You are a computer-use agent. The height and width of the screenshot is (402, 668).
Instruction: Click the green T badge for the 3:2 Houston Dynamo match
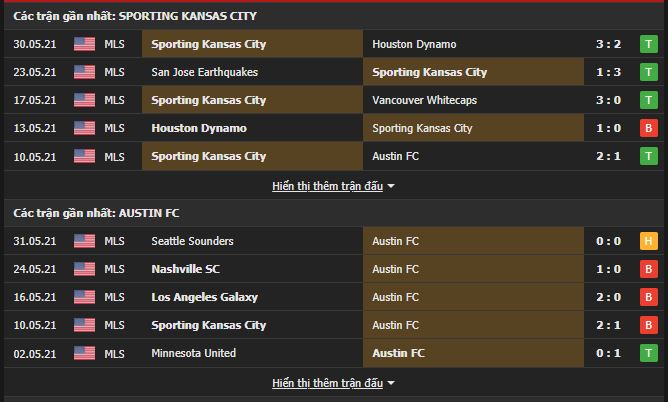(647, 44)
